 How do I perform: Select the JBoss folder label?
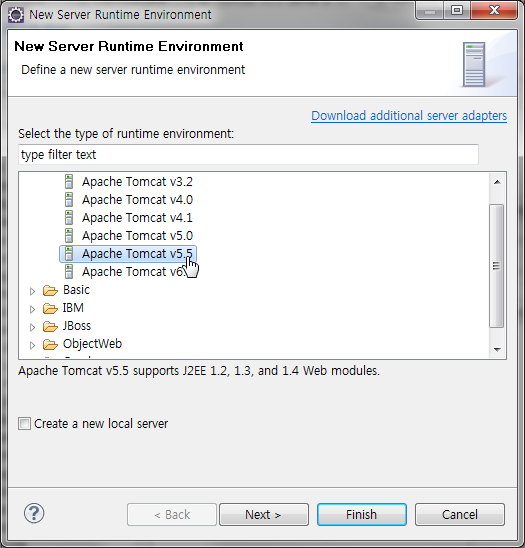coord(77,326)
